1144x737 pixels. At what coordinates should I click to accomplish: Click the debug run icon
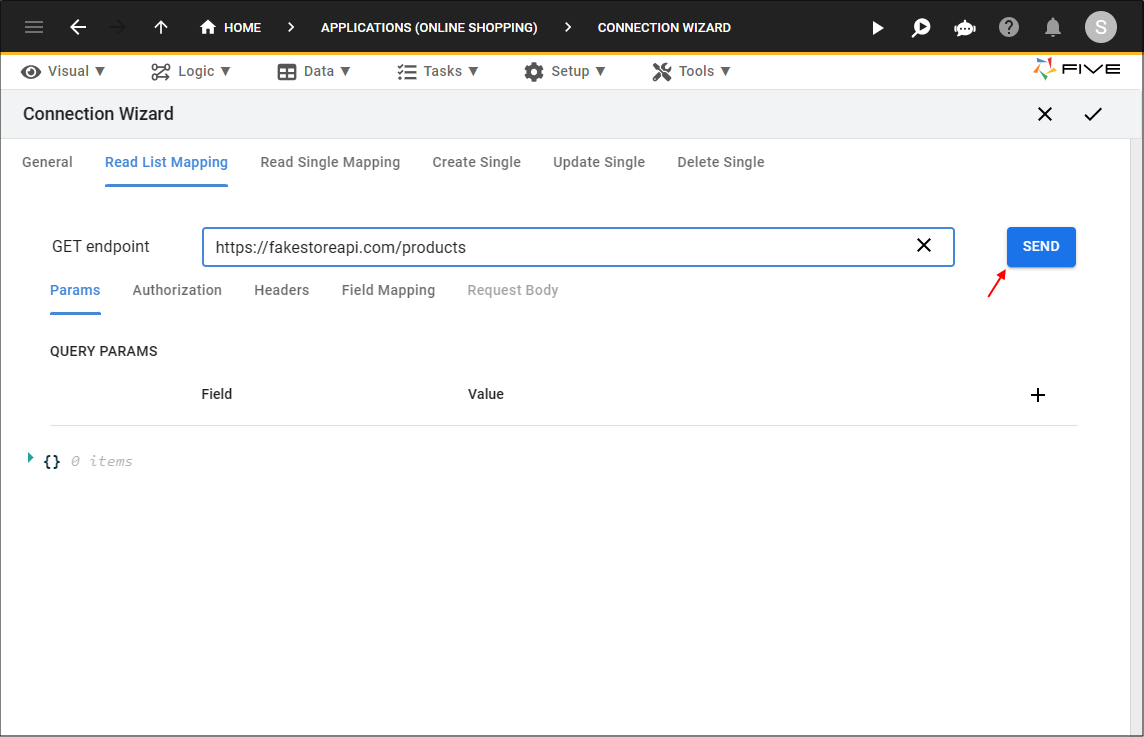921,28
